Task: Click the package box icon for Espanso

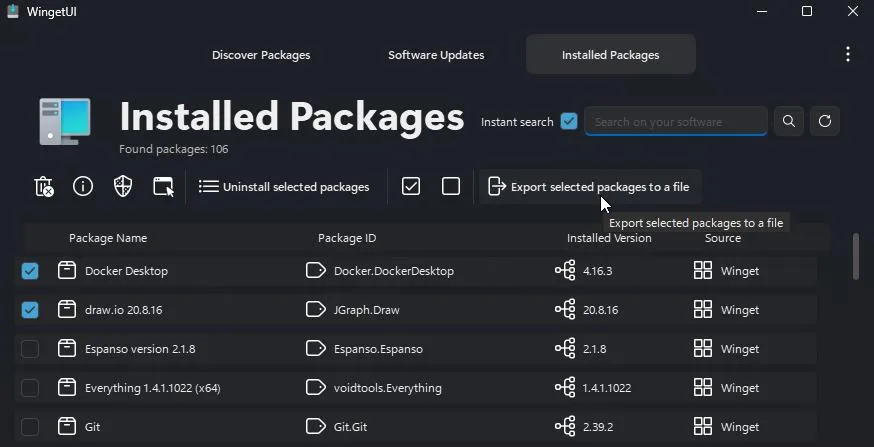Action: (x=67, y=349)
